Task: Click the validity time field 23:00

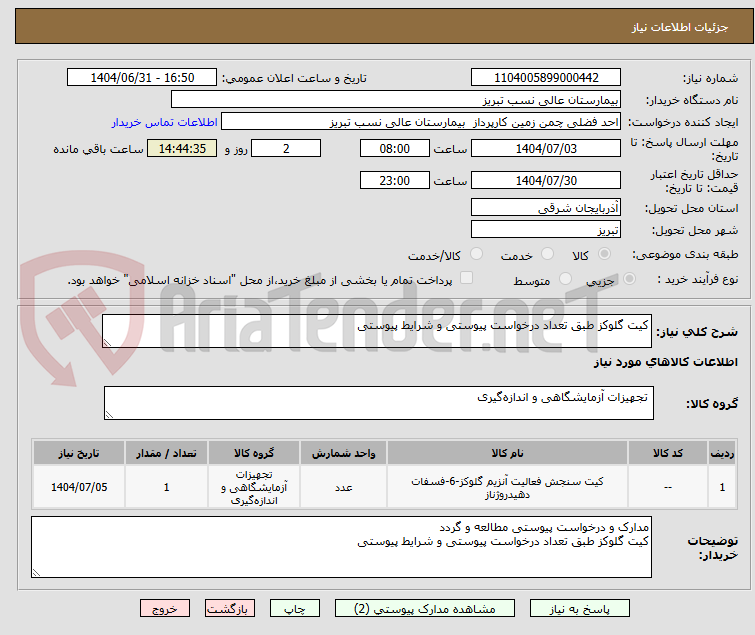Action: (394, 181)
